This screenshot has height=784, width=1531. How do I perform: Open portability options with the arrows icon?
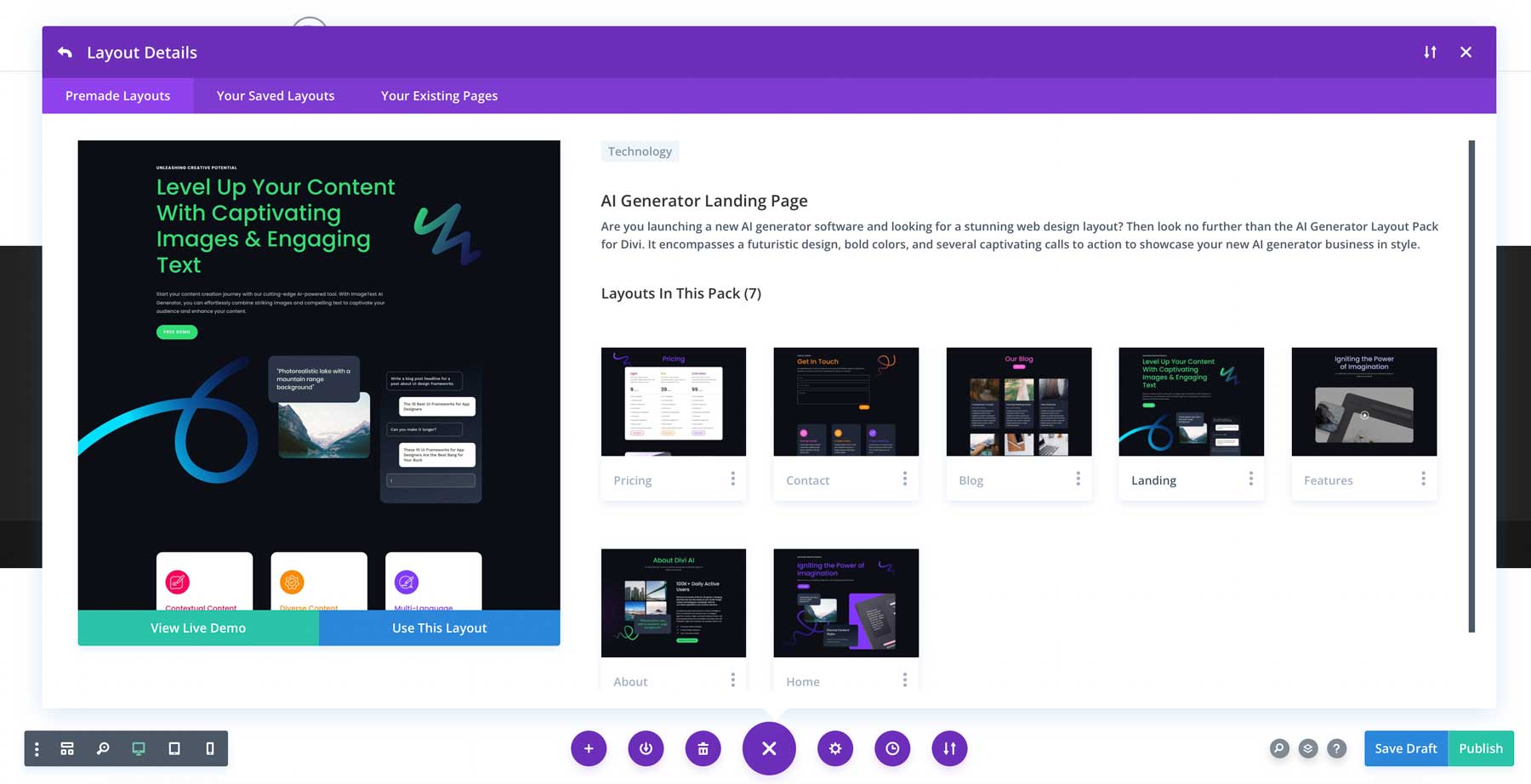pos(949,748)
